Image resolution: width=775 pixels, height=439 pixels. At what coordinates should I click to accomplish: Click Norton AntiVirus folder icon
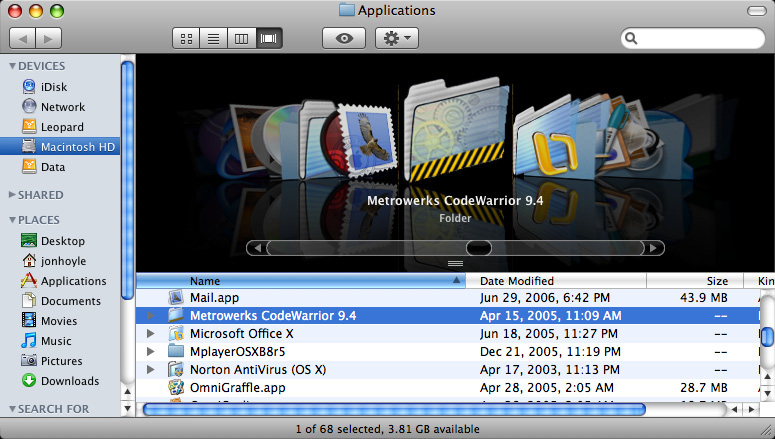coord(176,369)
